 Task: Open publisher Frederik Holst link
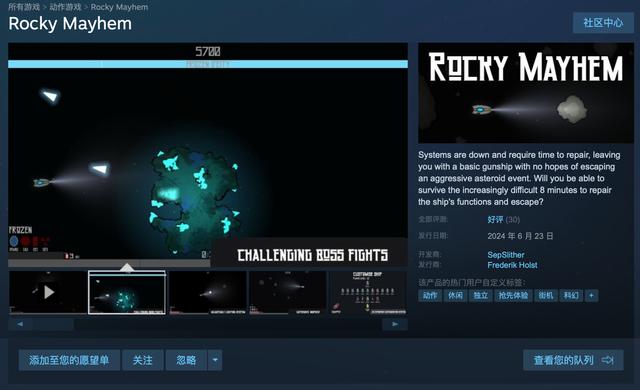pyautogui.click(x=512, y=265)
